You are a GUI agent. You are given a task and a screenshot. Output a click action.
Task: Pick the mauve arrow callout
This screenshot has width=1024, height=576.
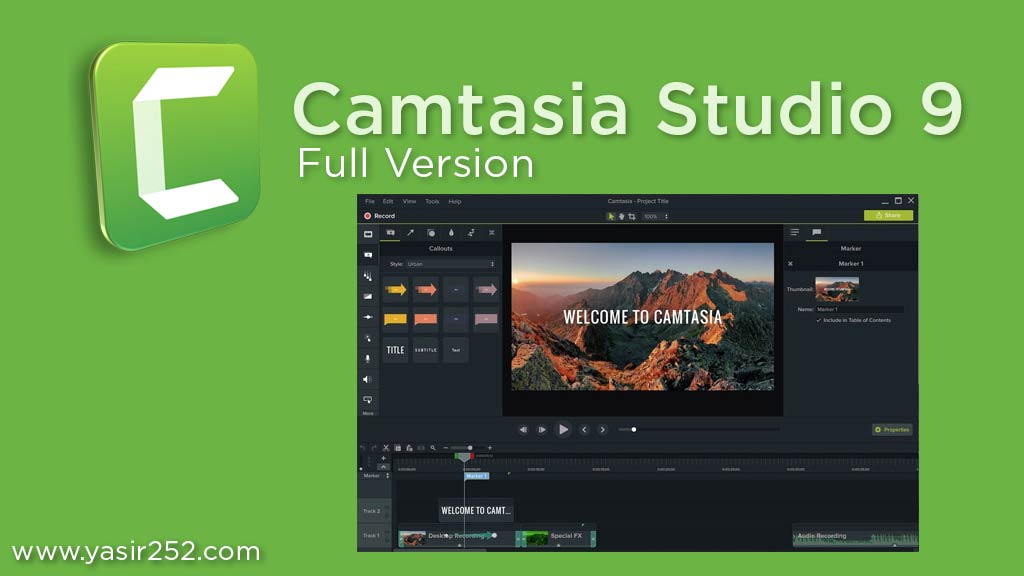(486, 289)
